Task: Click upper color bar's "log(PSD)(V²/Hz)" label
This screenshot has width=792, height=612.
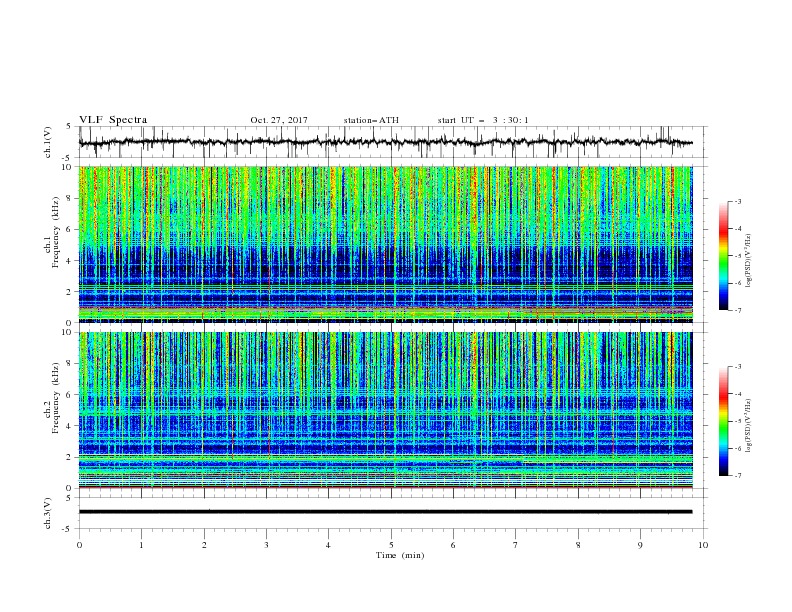Action: point(749,261)
